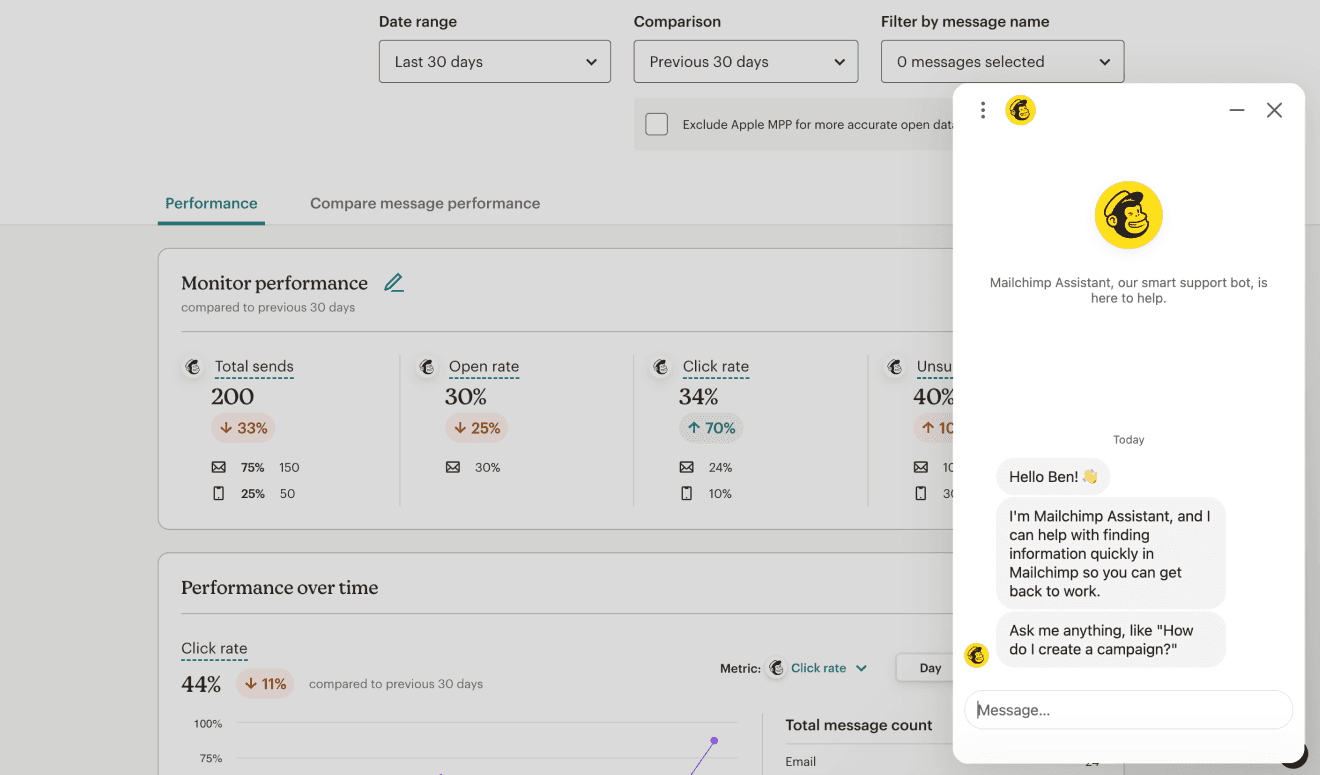Click the pencil icon to edit Monitor performance
The width and height of the screenshot is (1320, 775).
pos(393,282)
